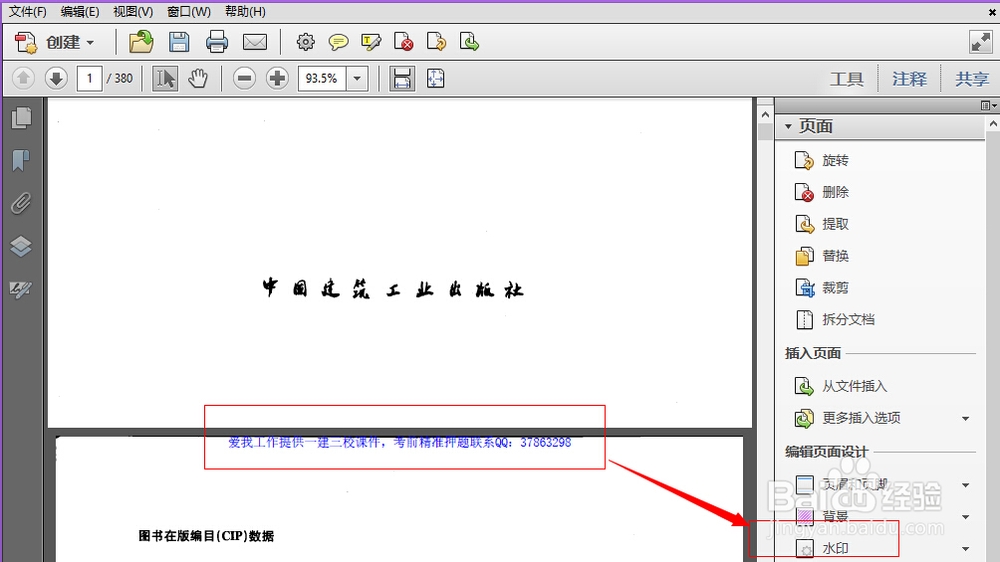
Task: Click toolbar insert page from file icon
Action: (x=469, y=42)
